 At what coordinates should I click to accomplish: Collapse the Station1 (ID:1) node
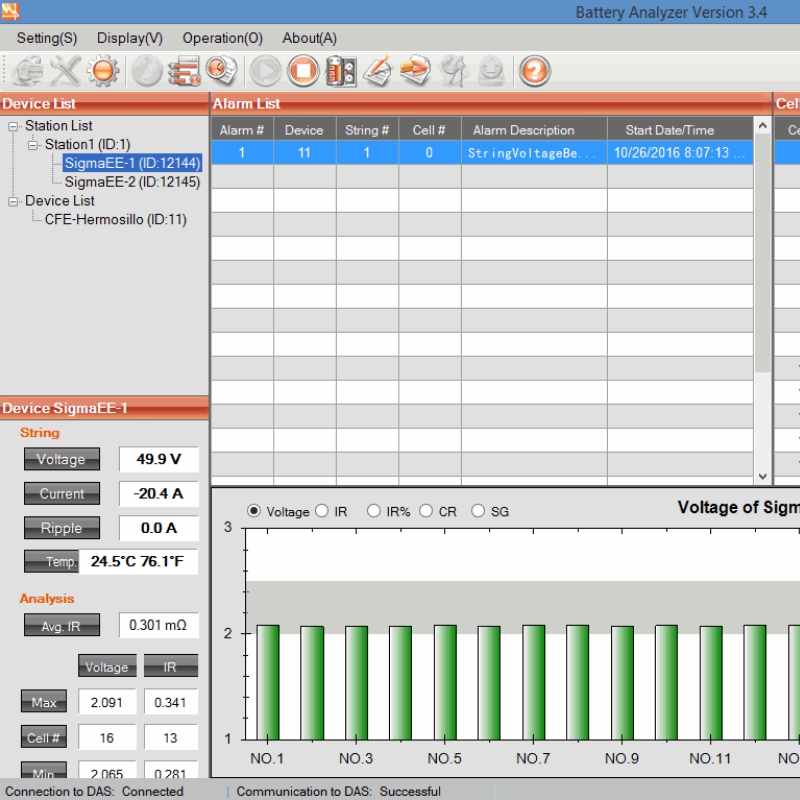[x=33, y=145]
